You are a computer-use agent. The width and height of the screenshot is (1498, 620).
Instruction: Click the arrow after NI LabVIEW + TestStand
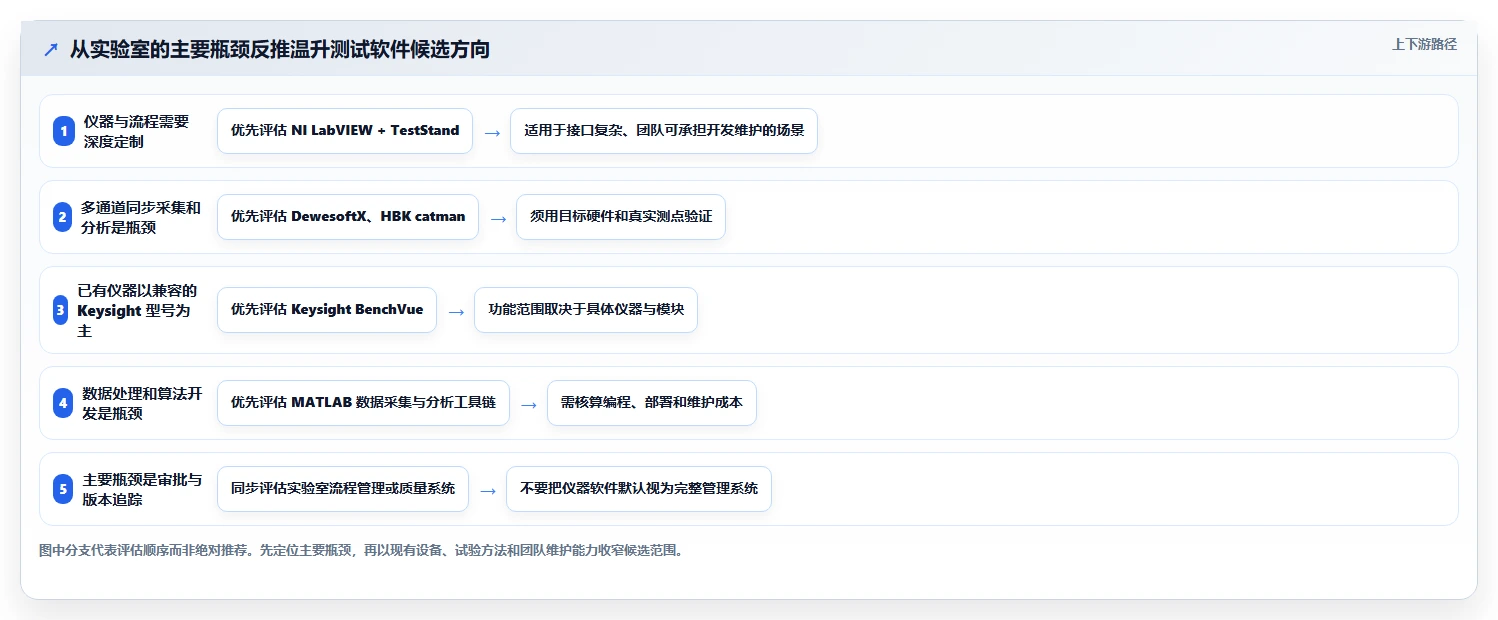coord(492,132)
